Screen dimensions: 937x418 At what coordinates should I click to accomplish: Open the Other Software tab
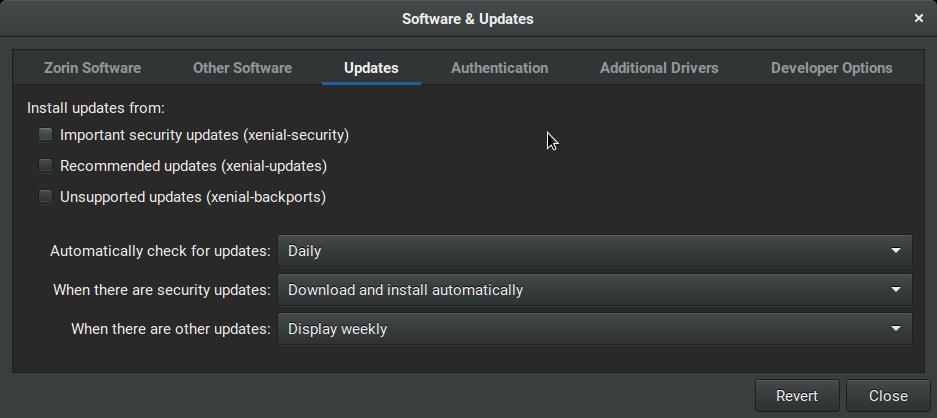242,68
